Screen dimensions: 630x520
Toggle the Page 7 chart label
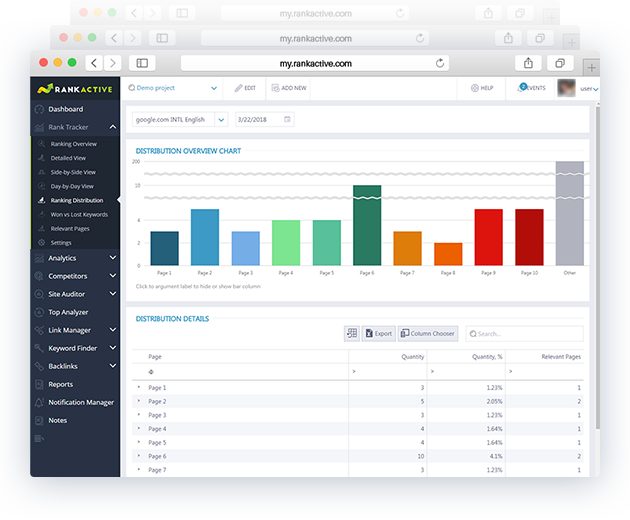(x=407, y=273)
